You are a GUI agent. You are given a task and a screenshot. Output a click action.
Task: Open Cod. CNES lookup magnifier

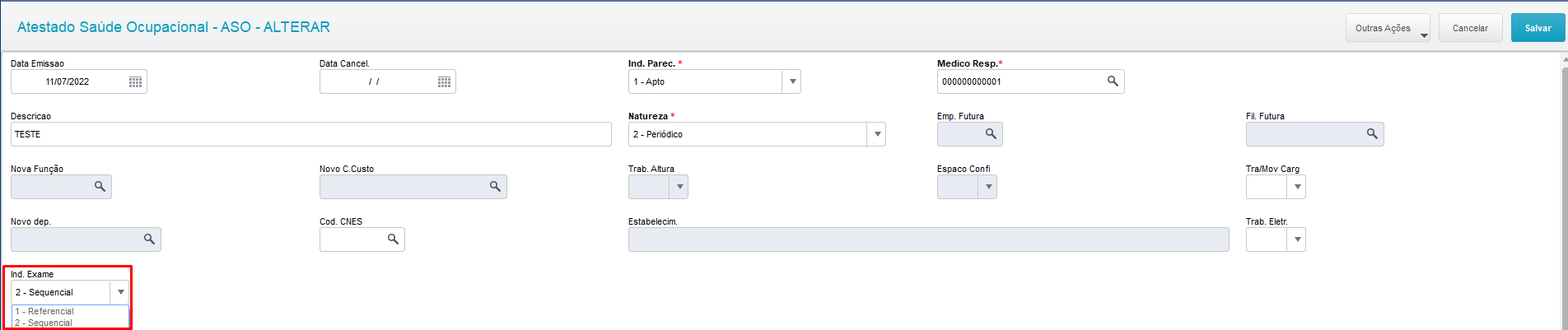(393, 239)
